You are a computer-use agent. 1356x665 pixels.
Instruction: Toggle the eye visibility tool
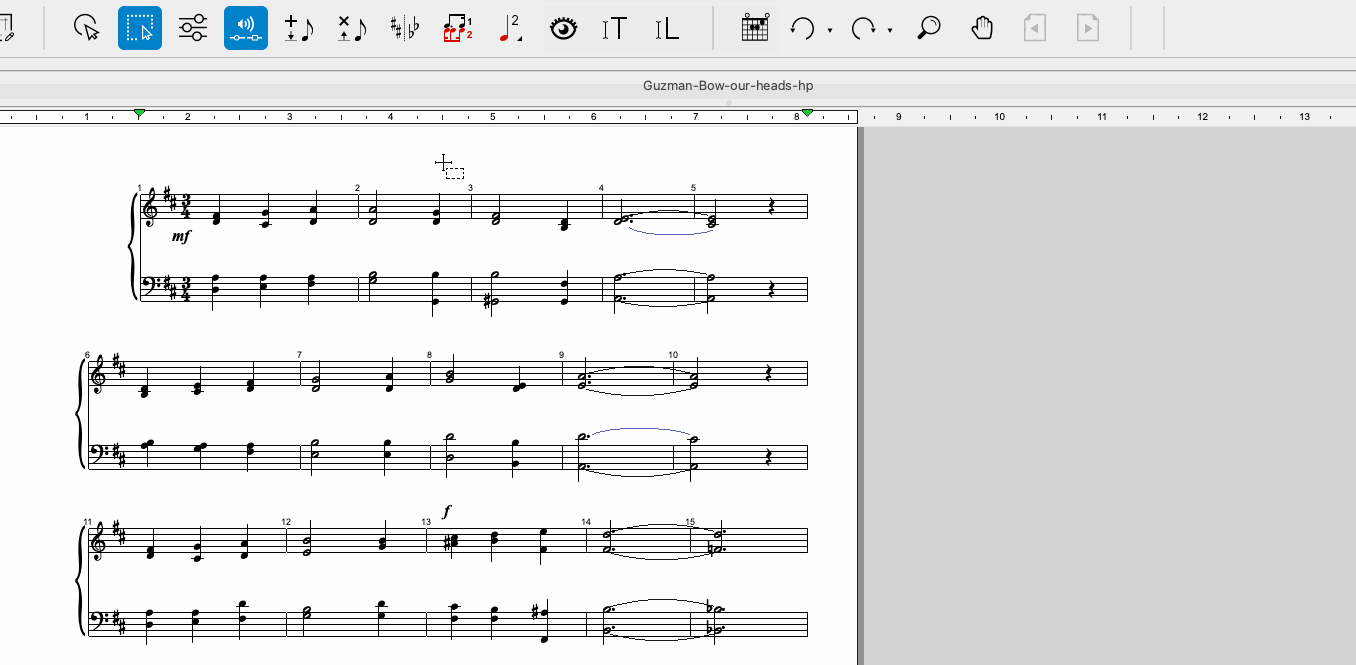pos(564,28)
